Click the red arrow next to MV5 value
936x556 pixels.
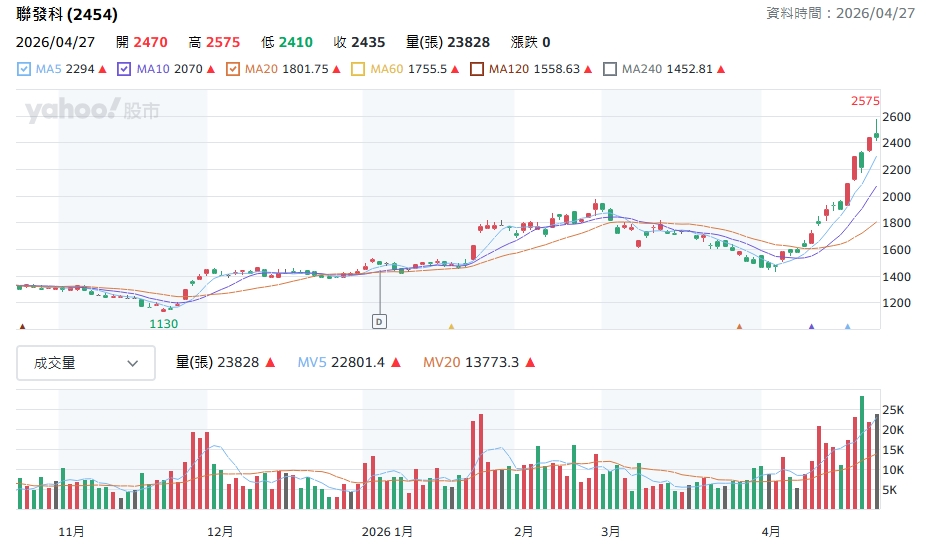[396, 363]
